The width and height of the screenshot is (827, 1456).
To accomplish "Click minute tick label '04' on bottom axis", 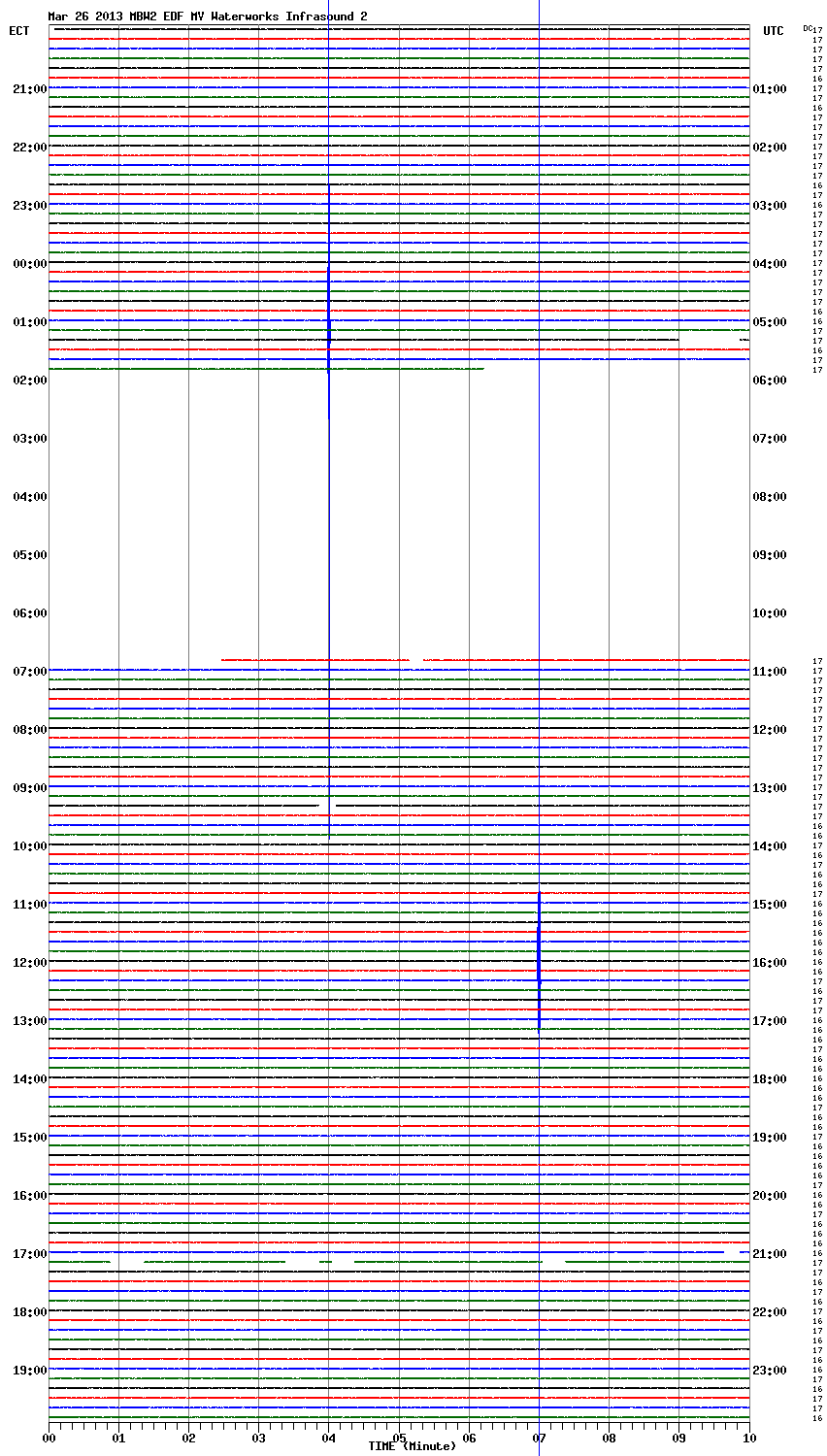I will pyautogui.click(x=329, y=1438).
